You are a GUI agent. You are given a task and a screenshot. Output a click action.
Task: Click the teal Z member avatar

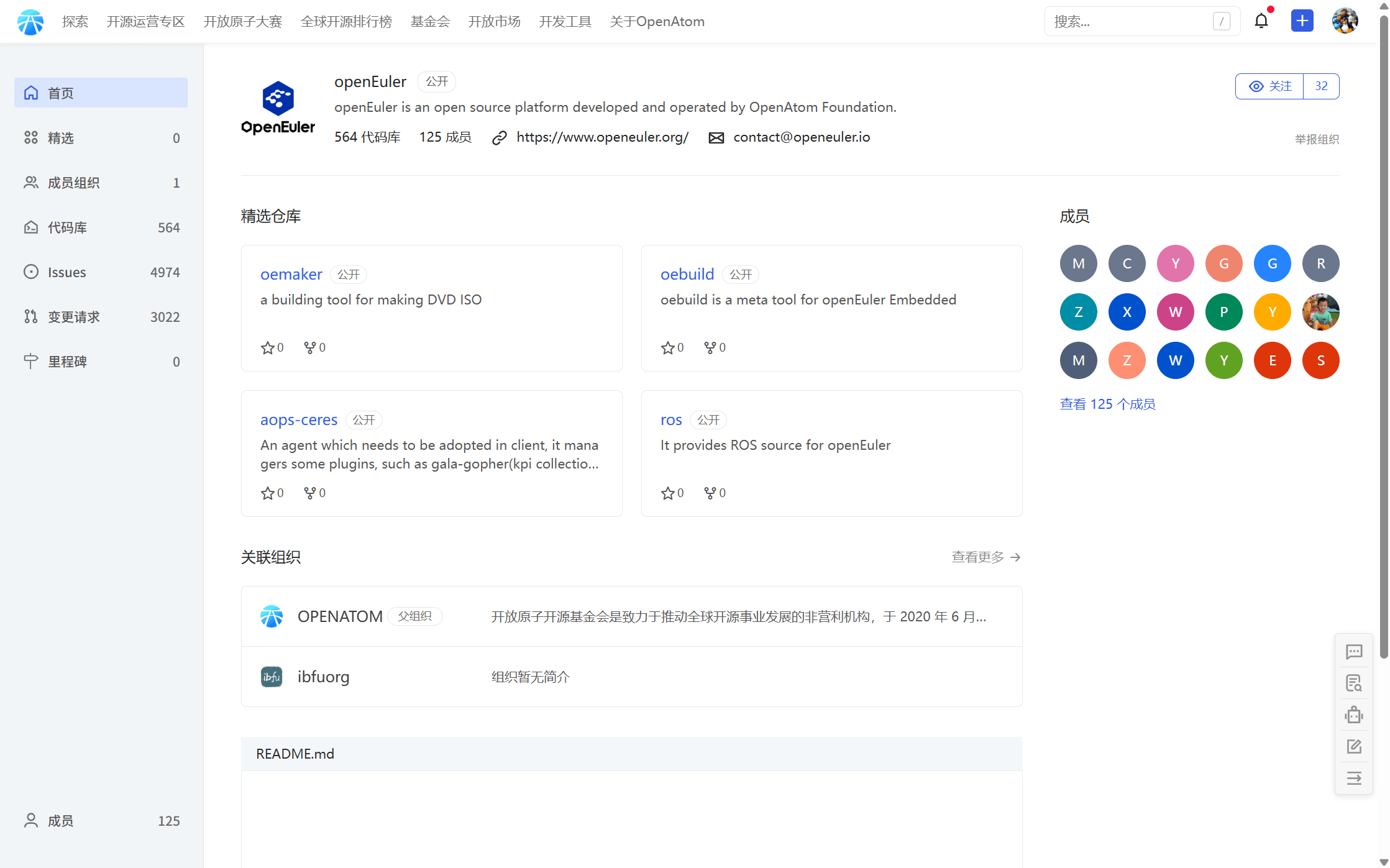pyautogui.click(x=1079, y=312)
